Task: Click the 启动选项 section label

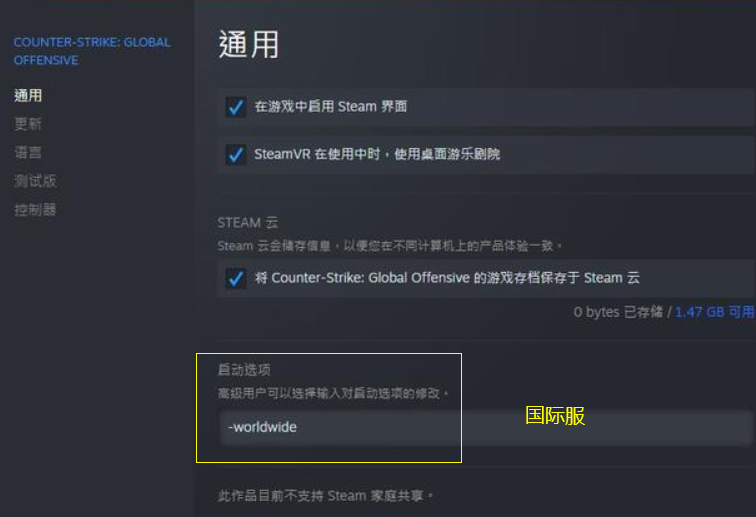Action: 244,370
